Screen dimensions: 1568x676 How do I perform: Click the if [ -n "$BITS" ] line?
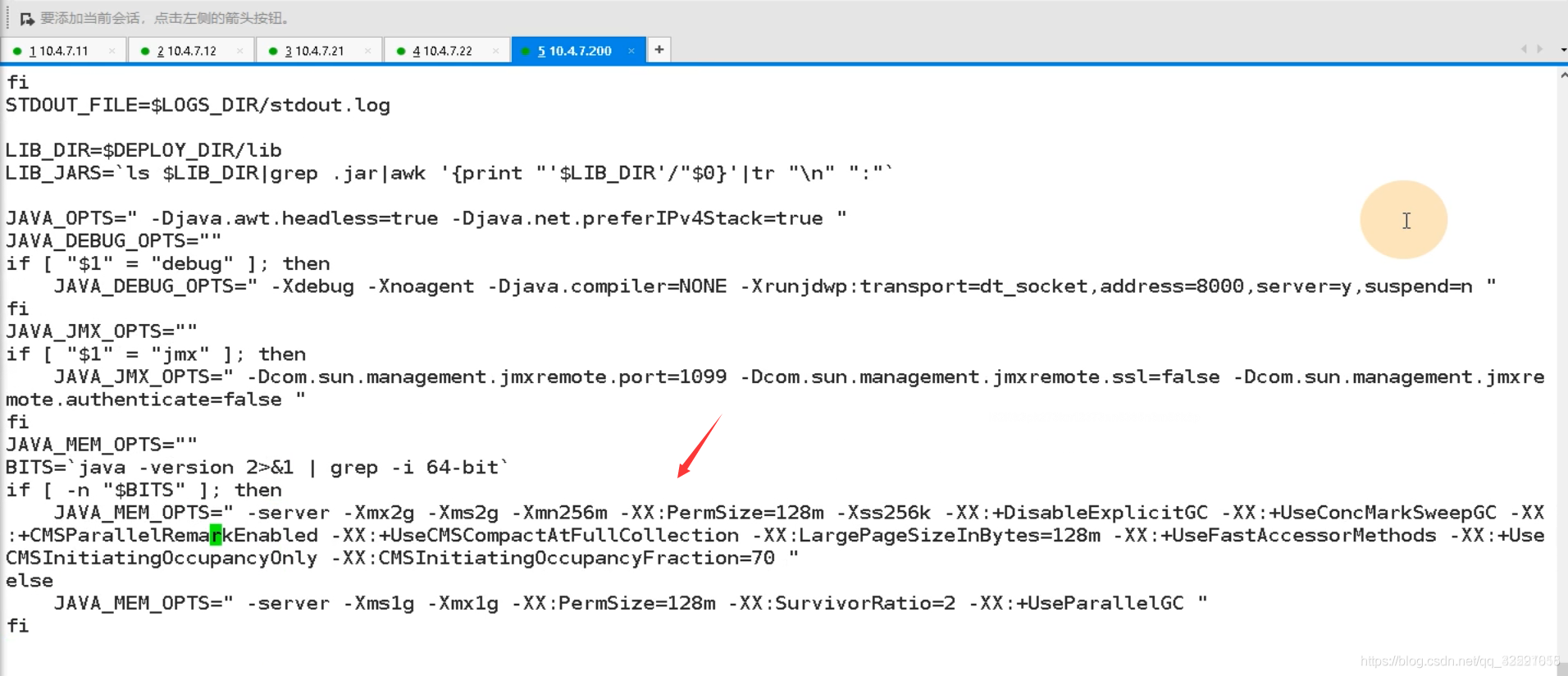[144, 490]
